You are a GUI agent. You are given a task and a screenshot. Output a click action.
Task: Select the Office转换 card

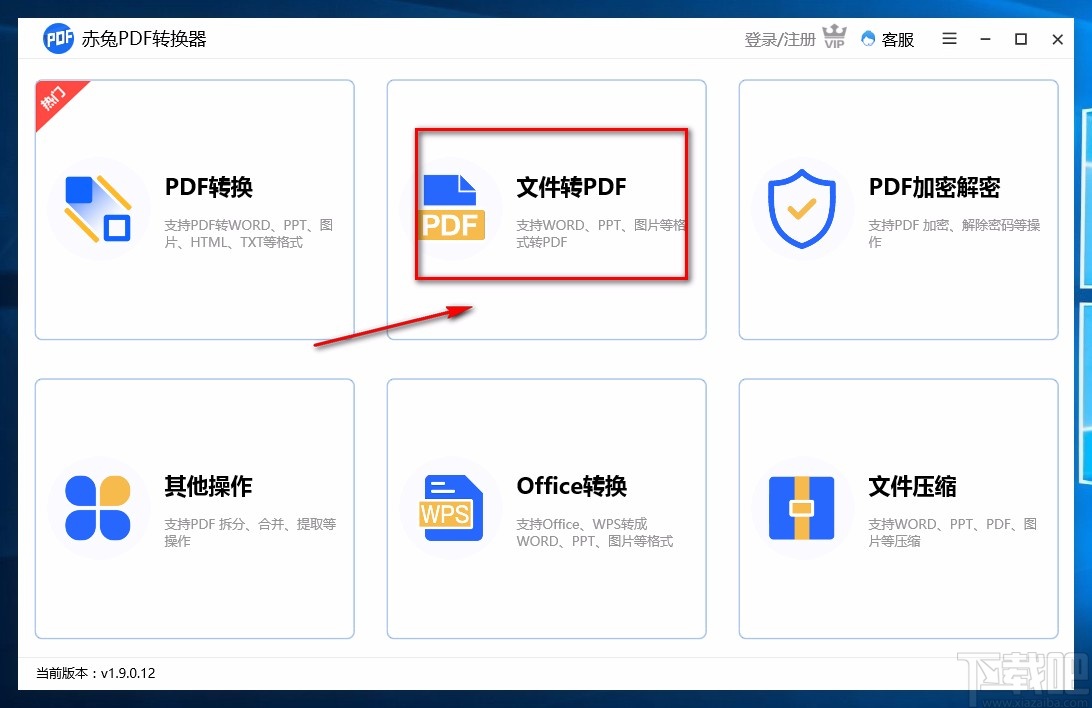click(x=546, y=508)
